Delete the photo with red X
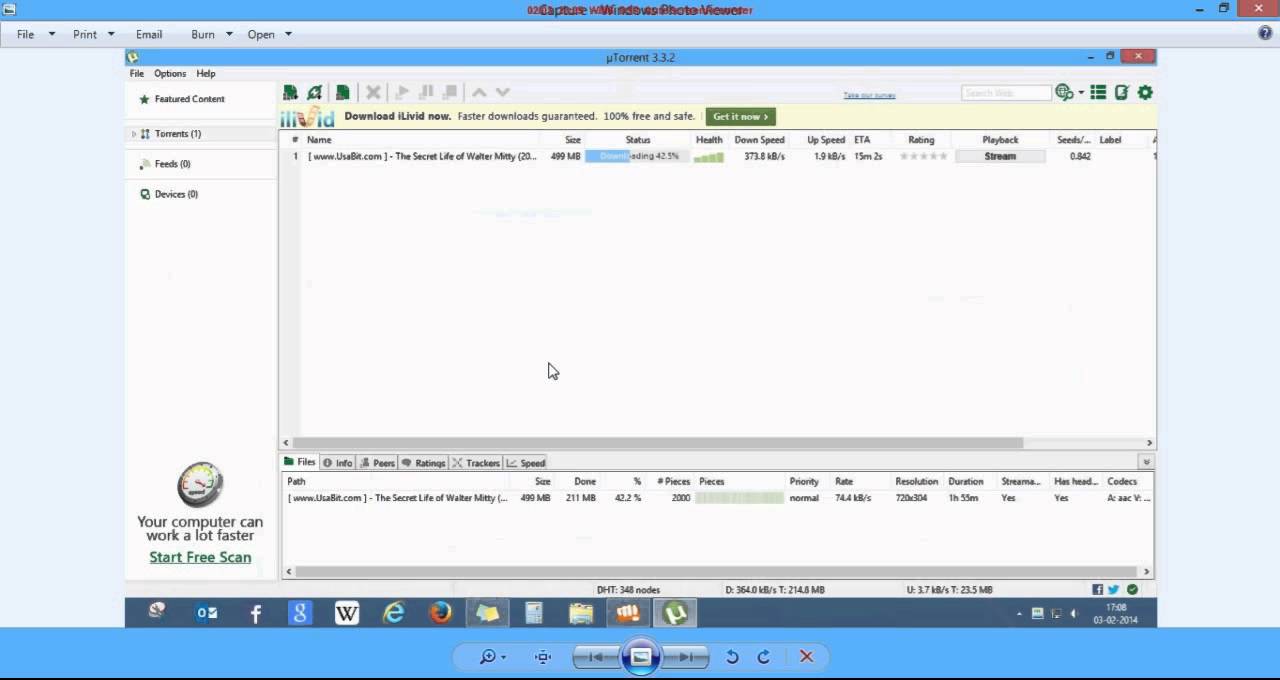This screenshot has width=1280, height=680. [x=806, y=657]
